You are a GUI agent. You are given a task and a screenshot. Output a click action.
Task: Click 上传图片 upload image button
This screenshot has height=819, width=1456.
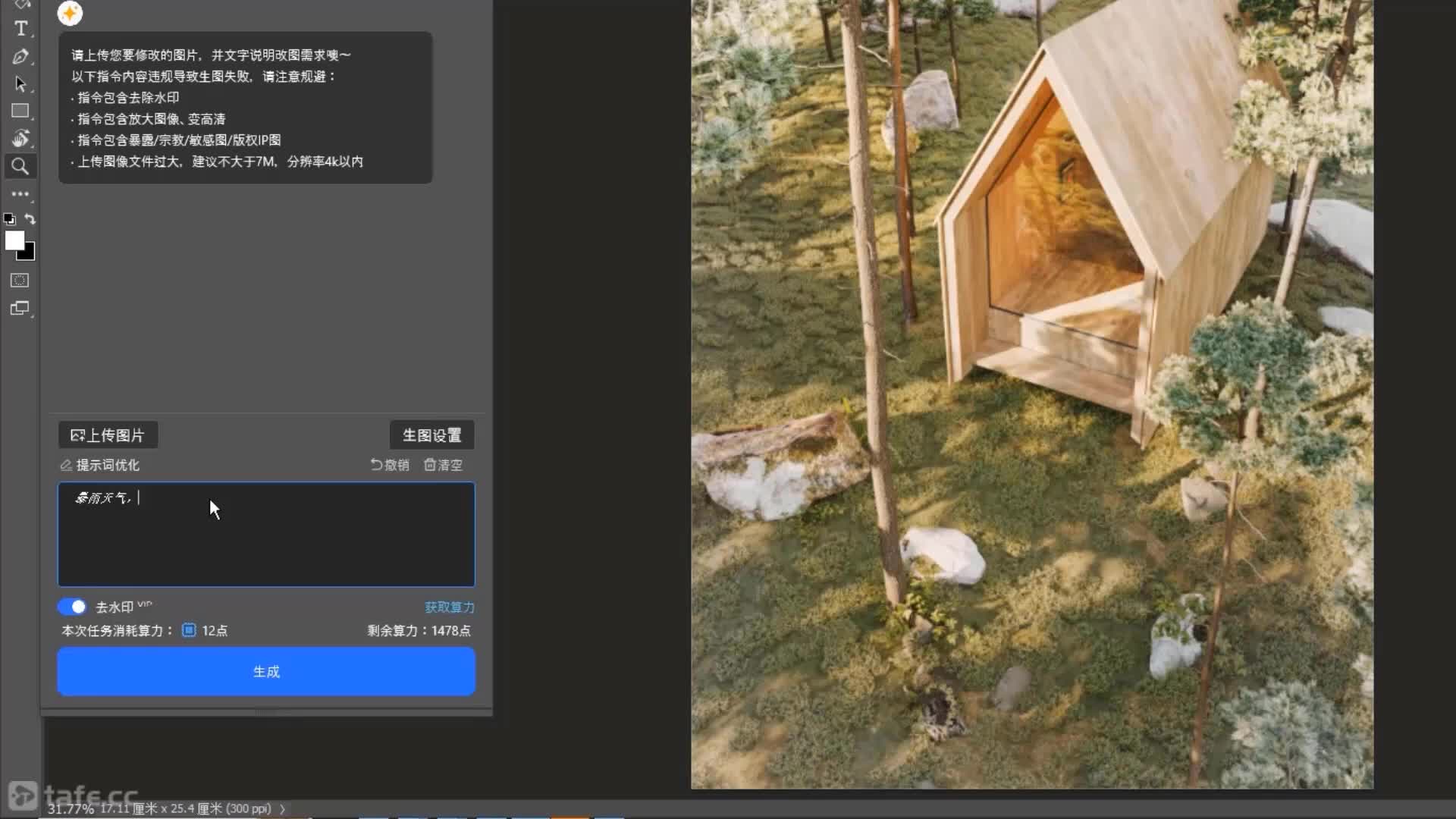108,435
